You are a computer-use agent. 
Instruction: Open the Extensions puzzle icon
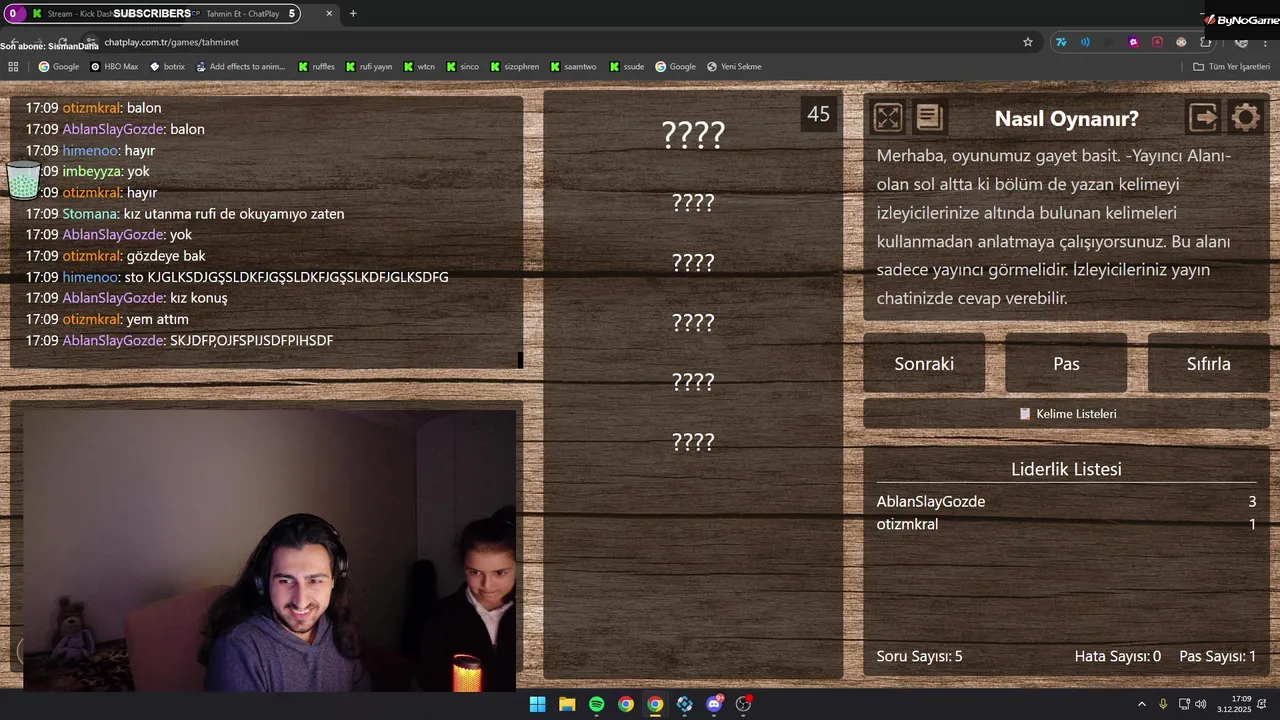[1206, 42]
